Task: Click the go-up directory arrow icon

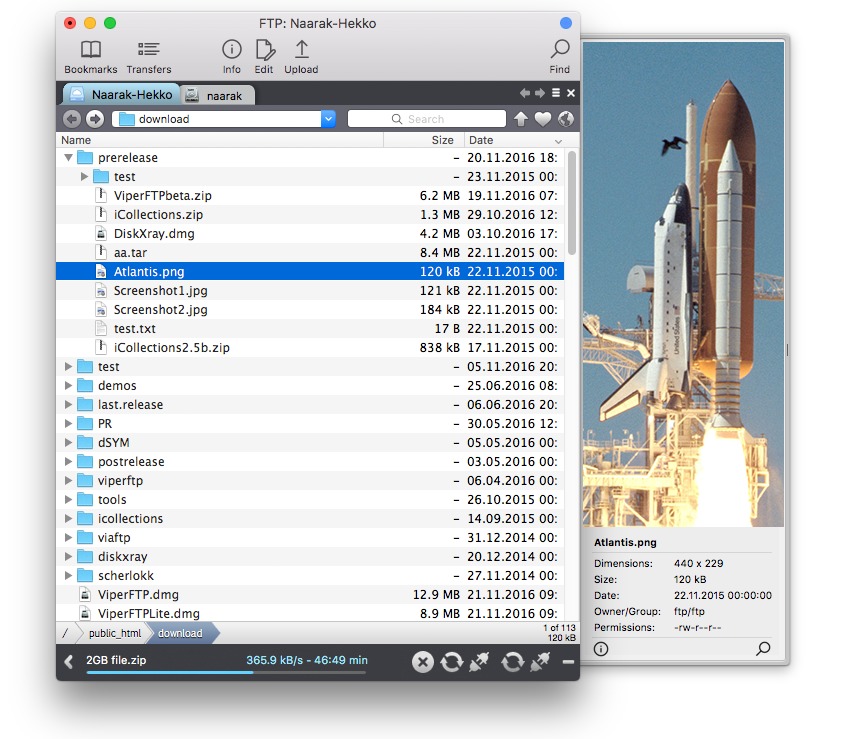Action: click(x=520, y=118)
